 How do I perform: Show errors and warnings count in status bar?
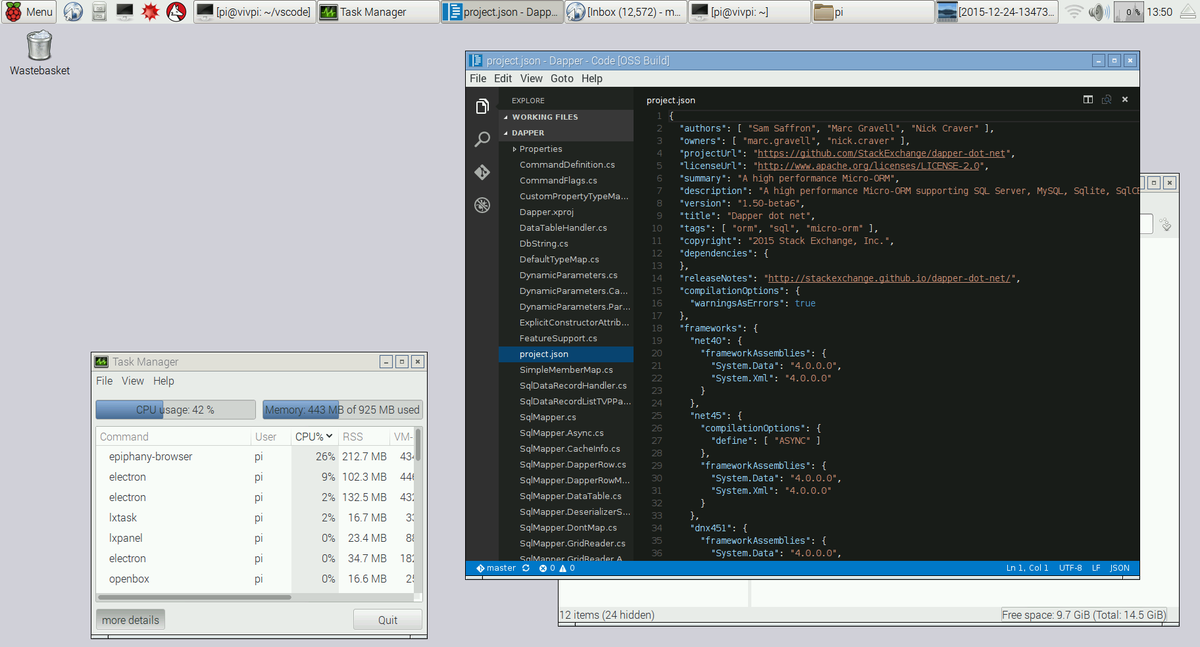pyautogui.click(x=557, y=568)
